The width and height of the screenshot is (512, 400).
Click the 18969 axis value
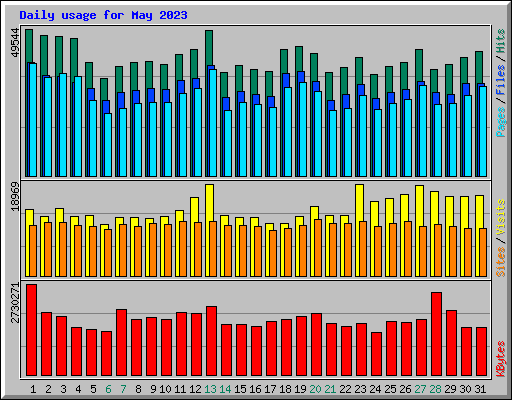(x=15, y=197)
